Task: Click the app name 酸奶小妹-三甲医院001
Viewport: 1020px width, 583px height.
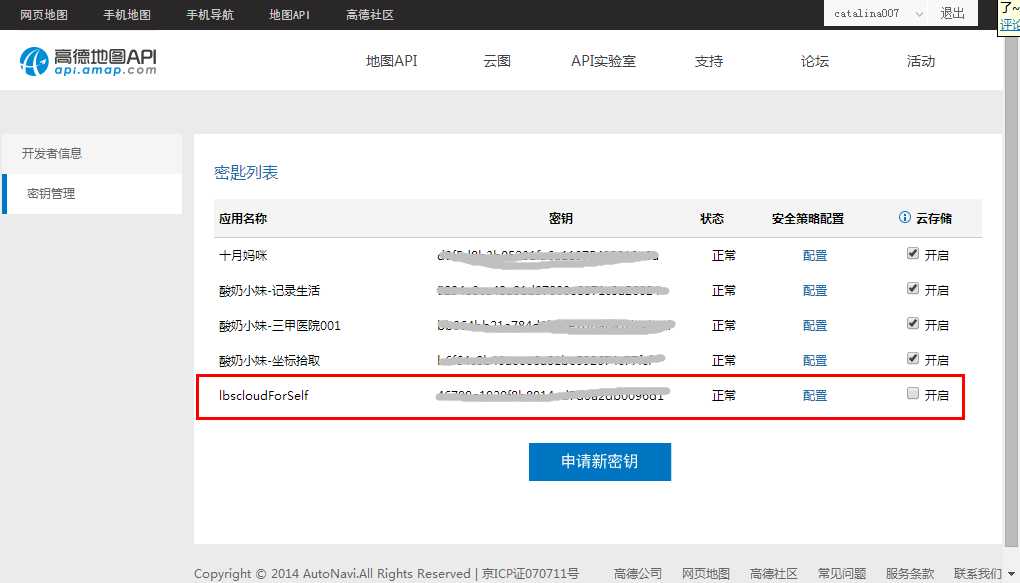Action: point(280,325)
